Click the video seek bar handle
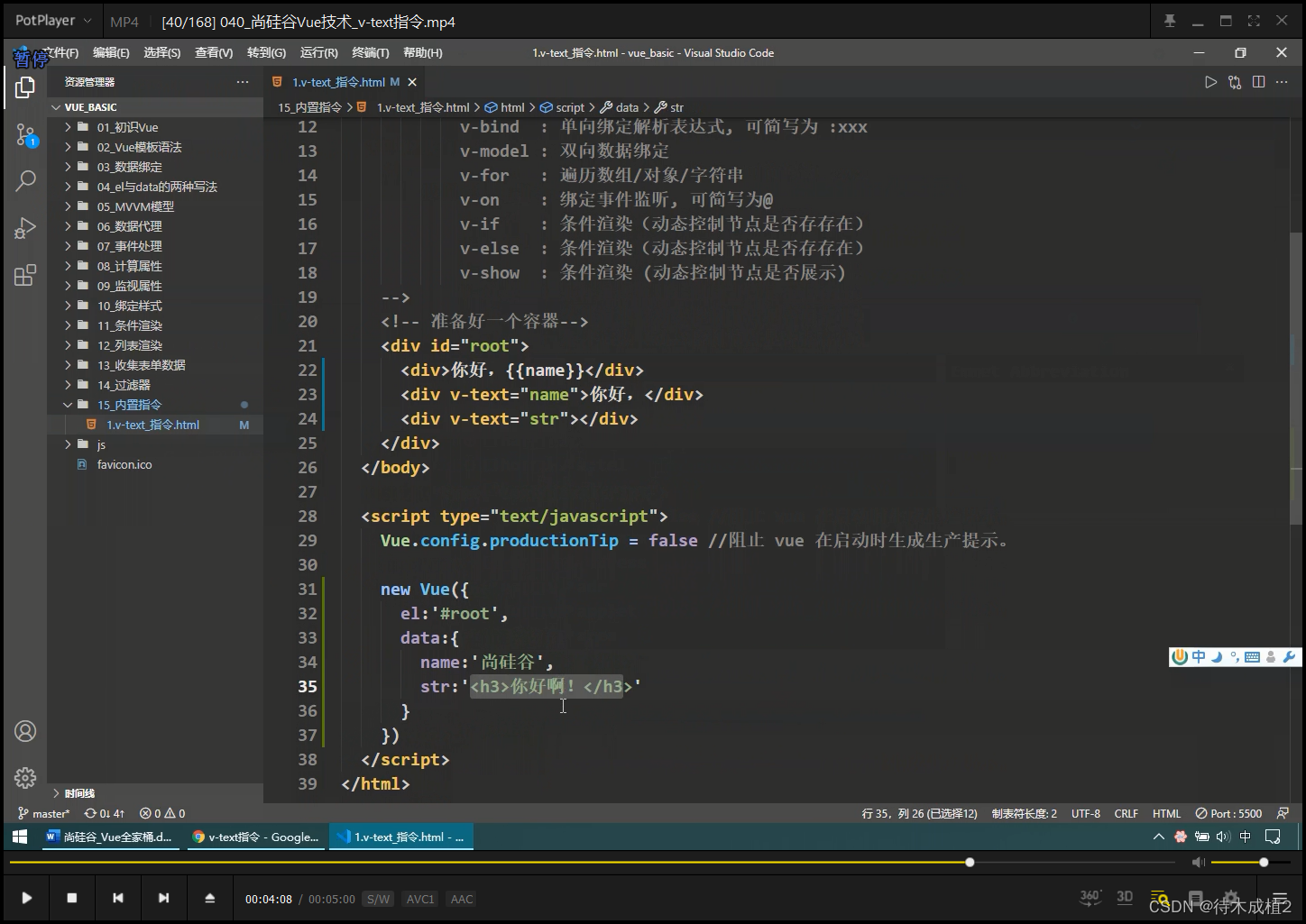 [x=970, y=863]
